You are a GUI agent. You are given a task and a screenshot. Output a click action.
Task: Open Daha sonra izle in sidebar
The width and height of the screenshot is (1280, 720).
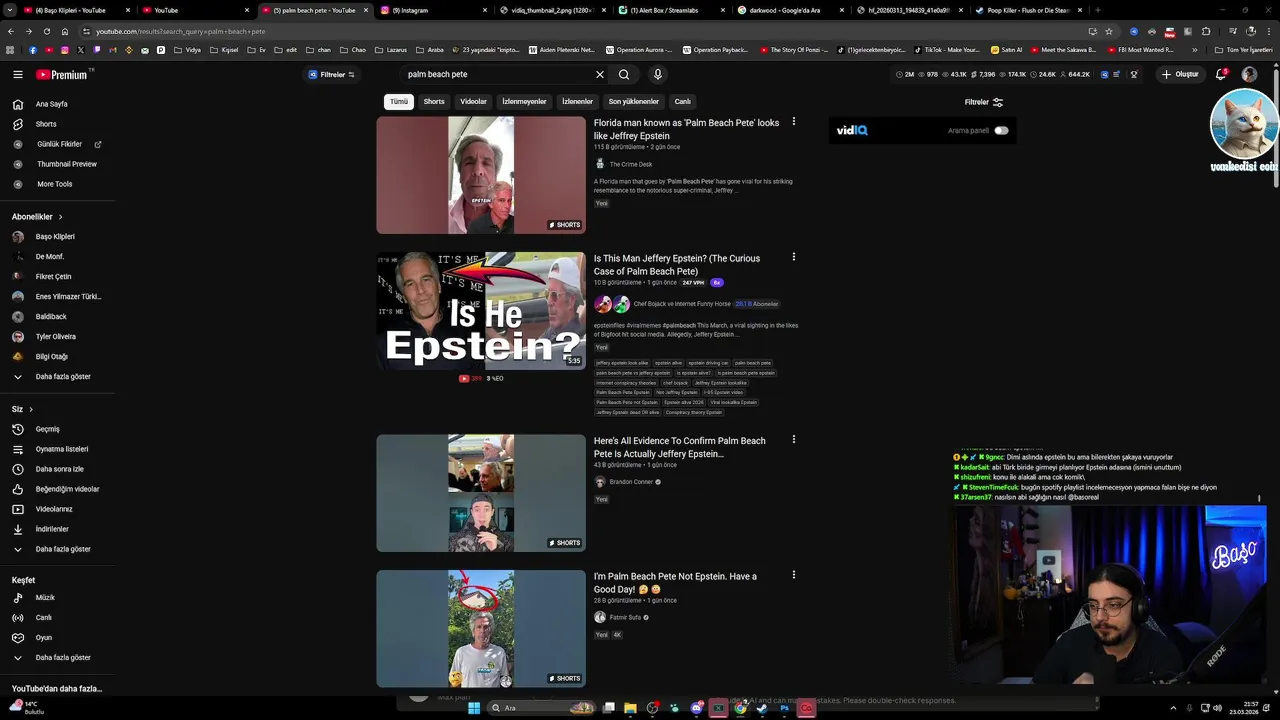pyautogui.click(x=59, y=469)
